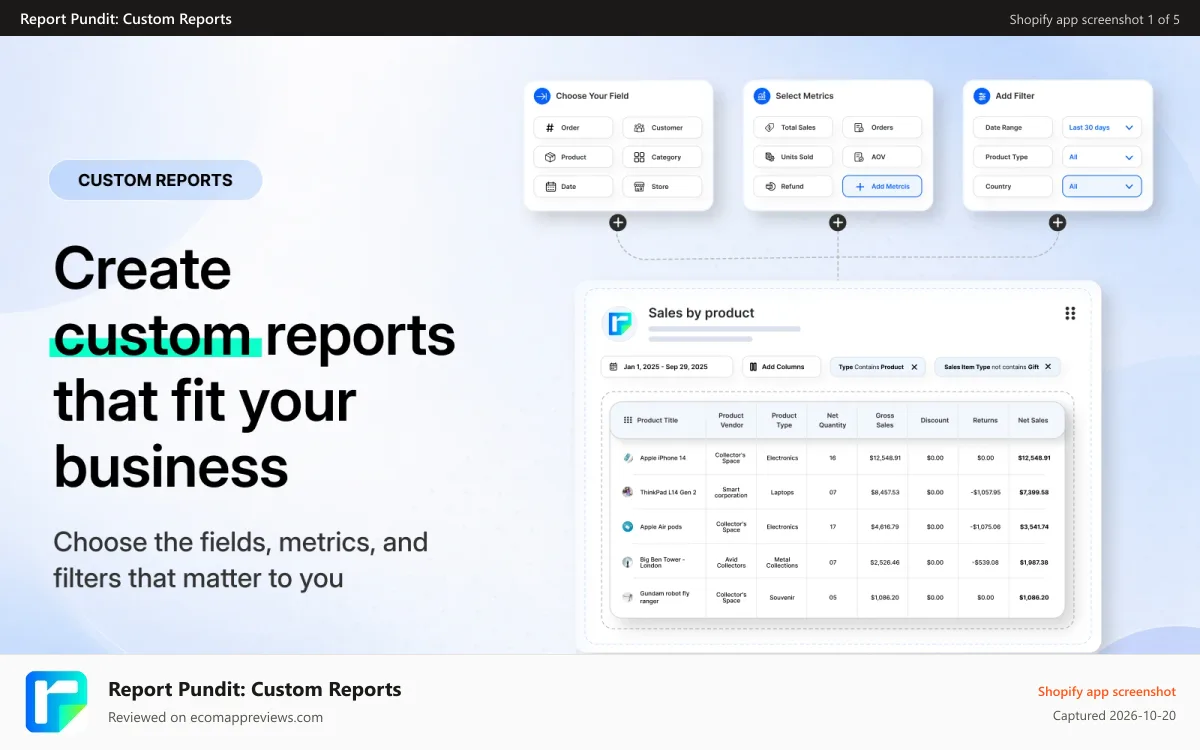Select the Customer field
This screenshot has height=750, width=1200.
662,128
